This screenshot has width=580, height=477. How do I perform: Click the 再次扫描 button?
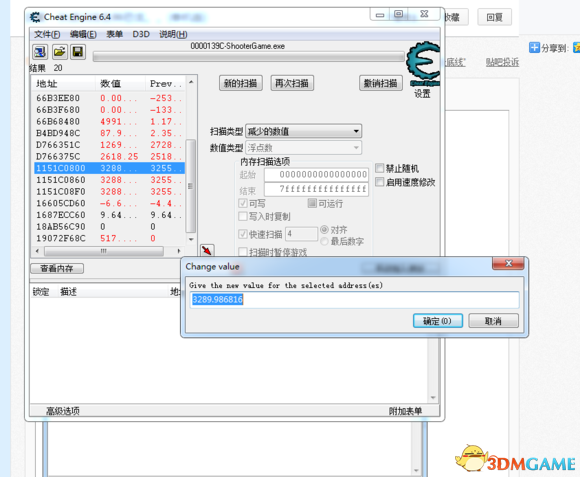292,83
